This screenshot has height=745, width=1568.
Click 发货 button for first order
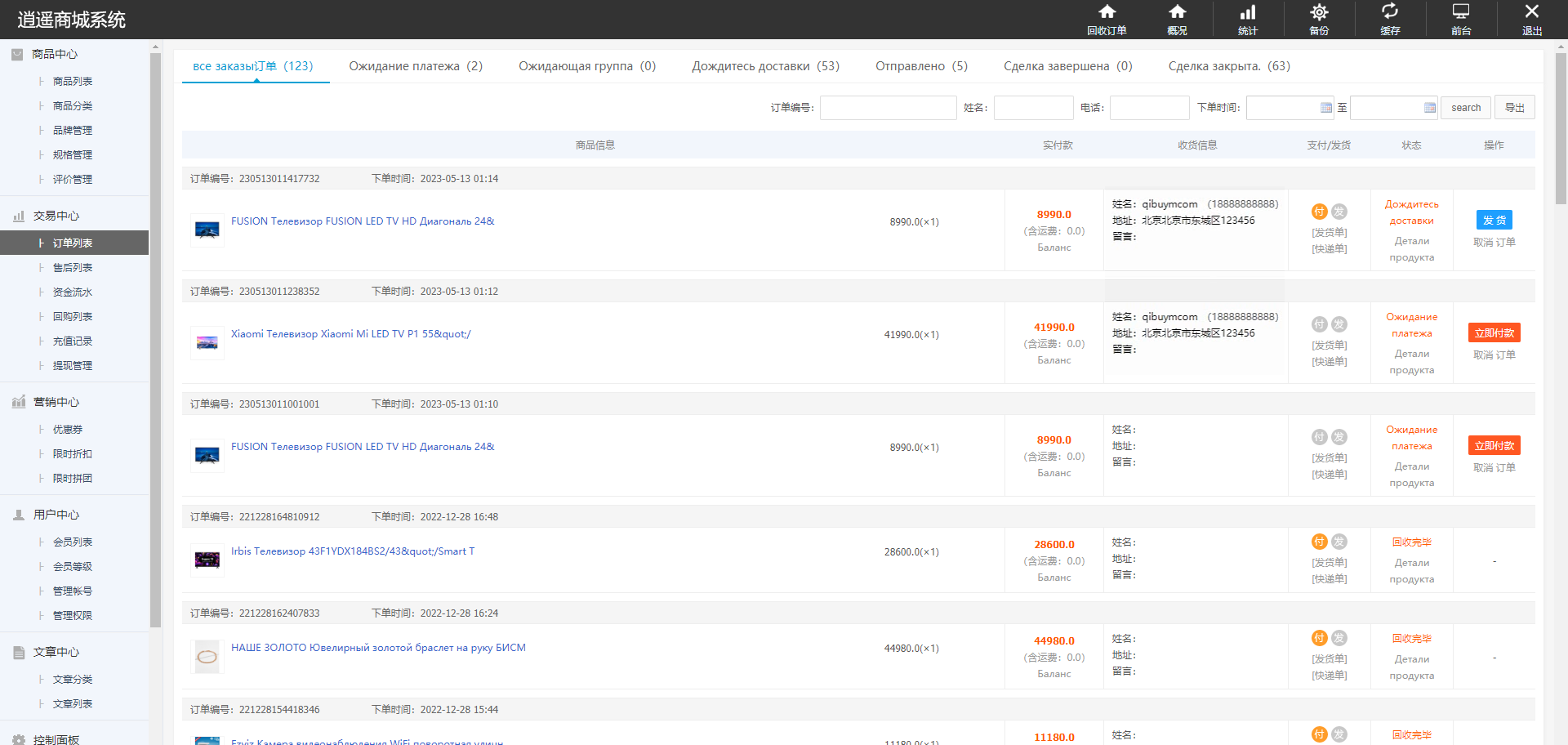point(1494,220)
